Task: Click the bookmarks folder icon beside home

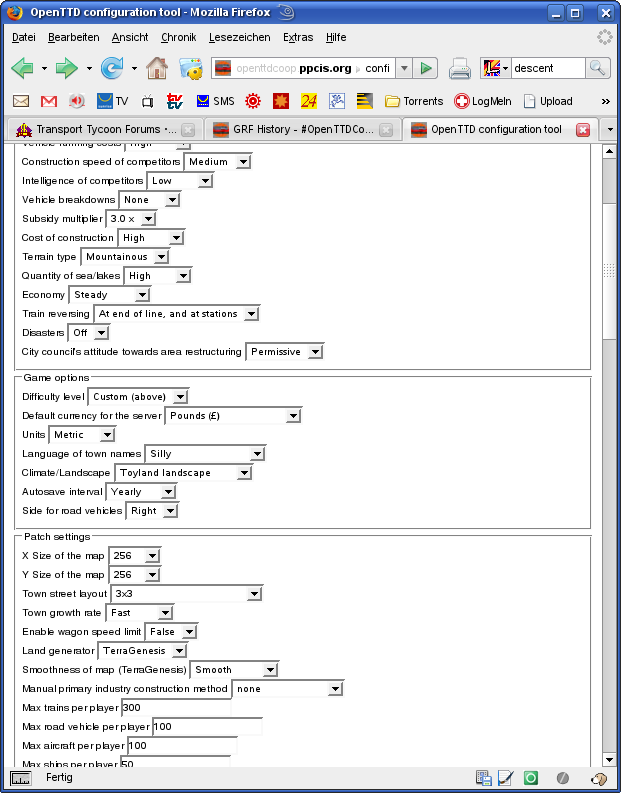Action: (x=191, y=68)
